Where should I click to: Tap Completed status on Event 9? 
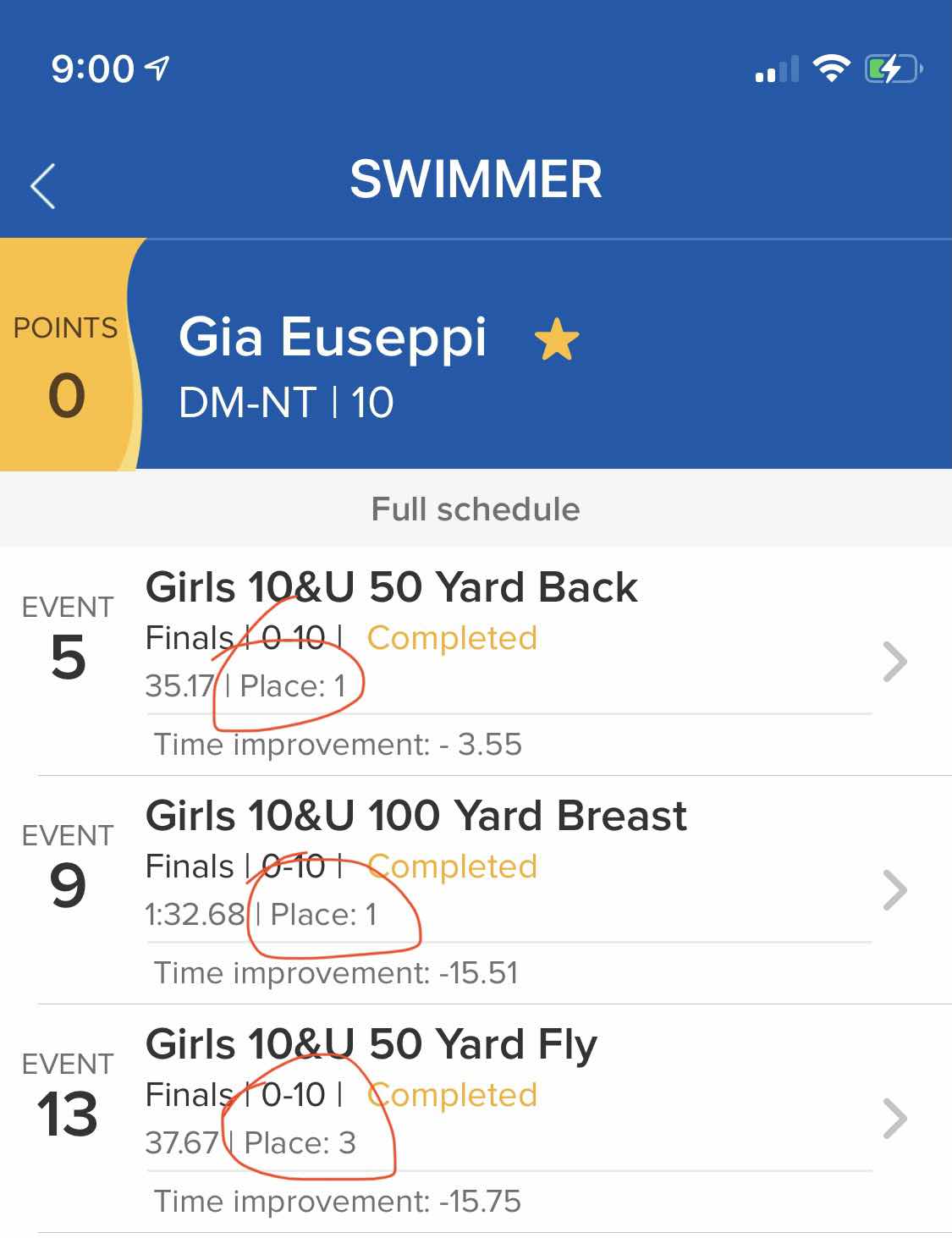(452, 867)
